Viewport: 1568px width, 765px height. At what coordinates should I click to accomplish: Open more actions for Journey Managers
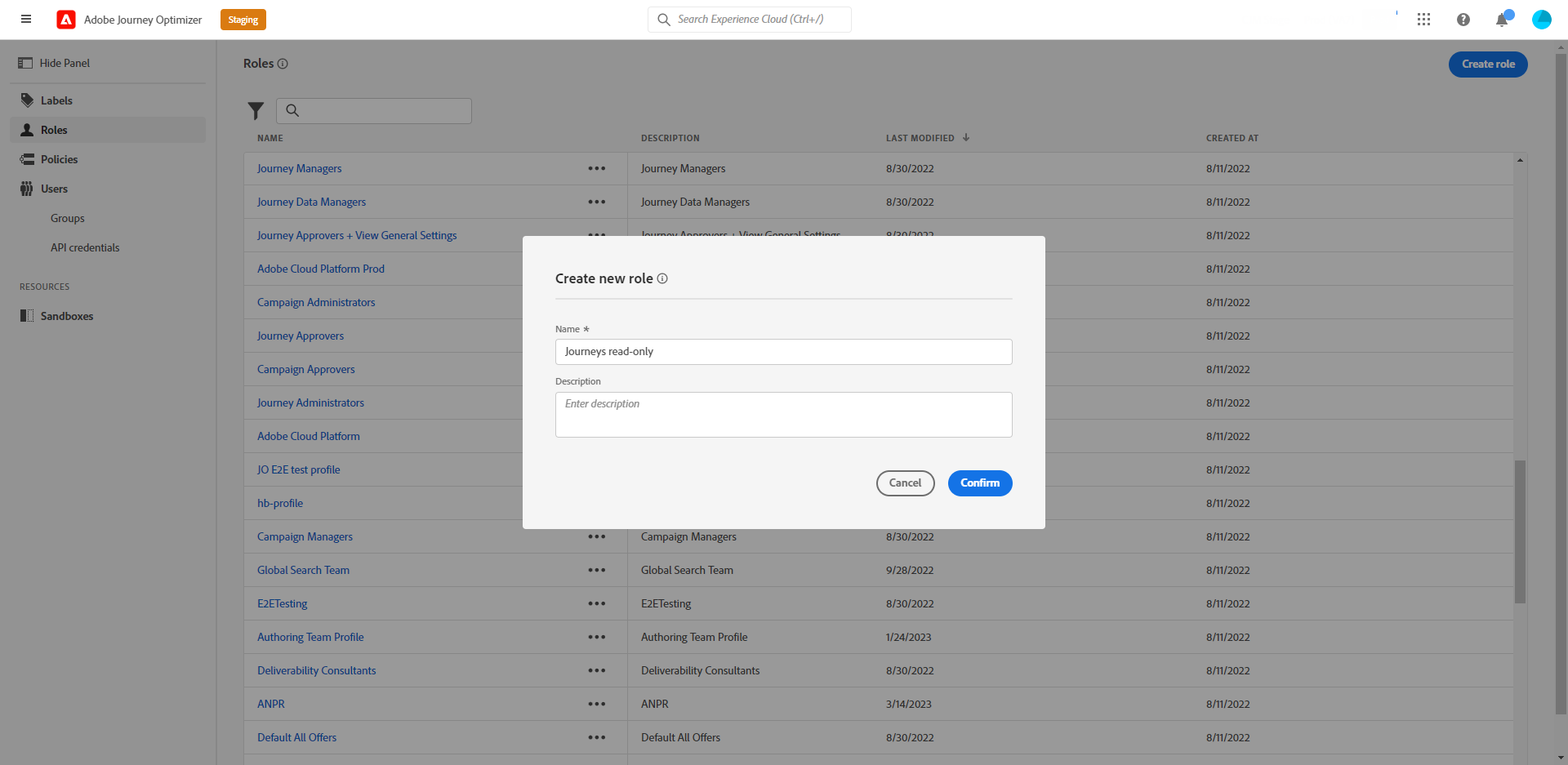[597, 169]
